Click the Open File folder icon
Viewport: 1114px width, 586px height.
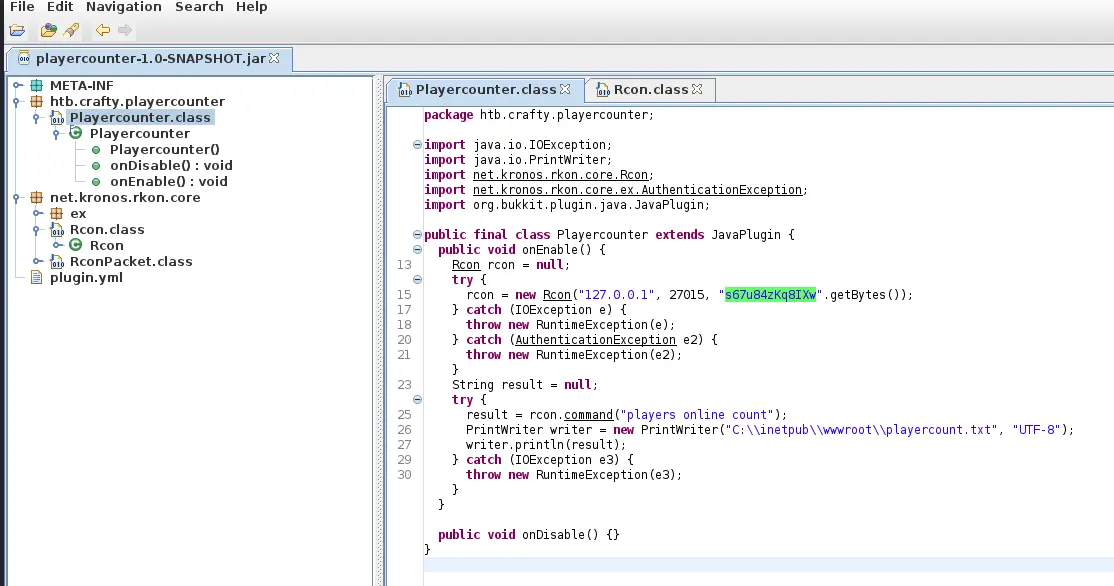pos(18,30)
